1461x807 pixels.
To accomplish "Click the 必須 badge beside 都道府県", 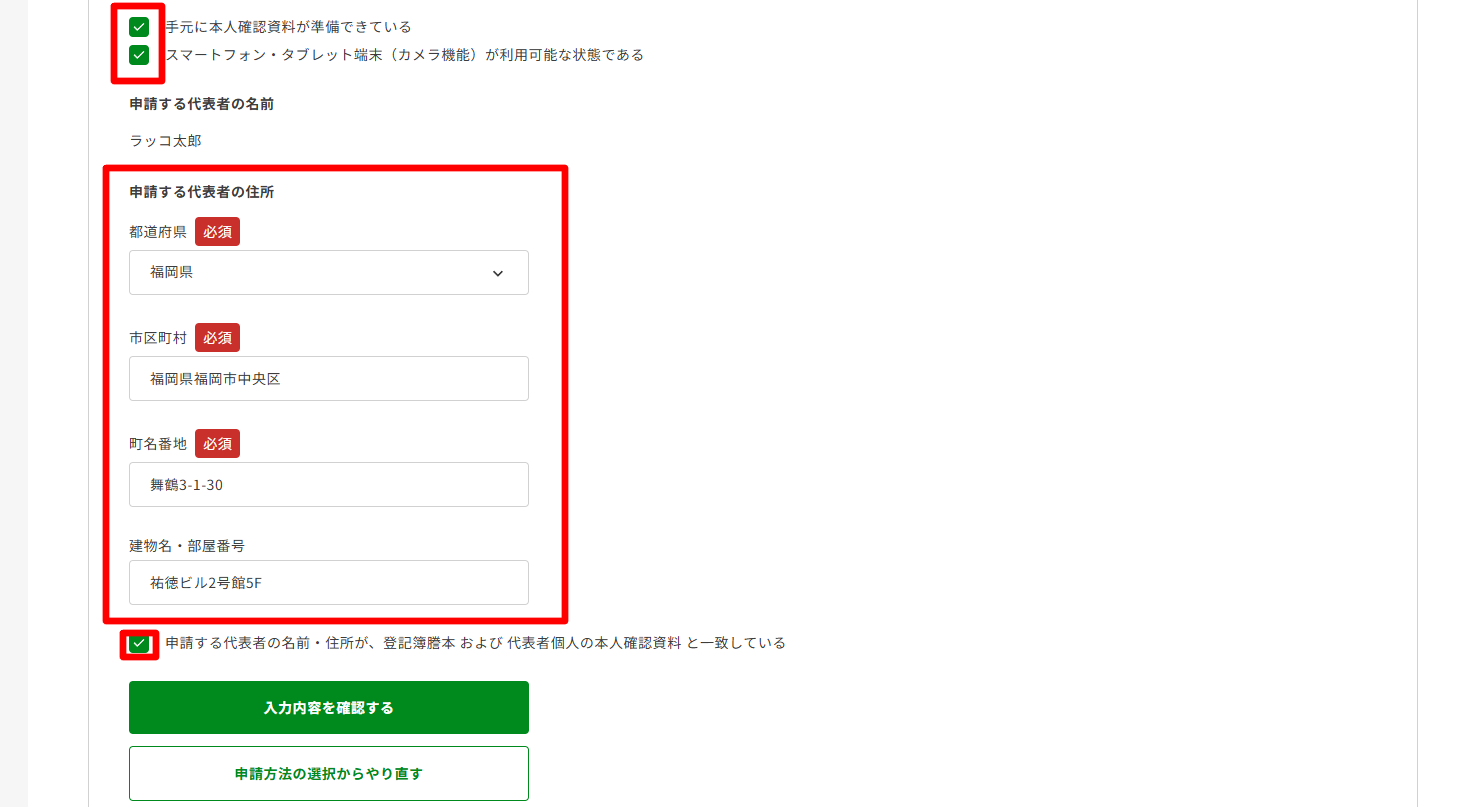I will [x=217, y=232].
